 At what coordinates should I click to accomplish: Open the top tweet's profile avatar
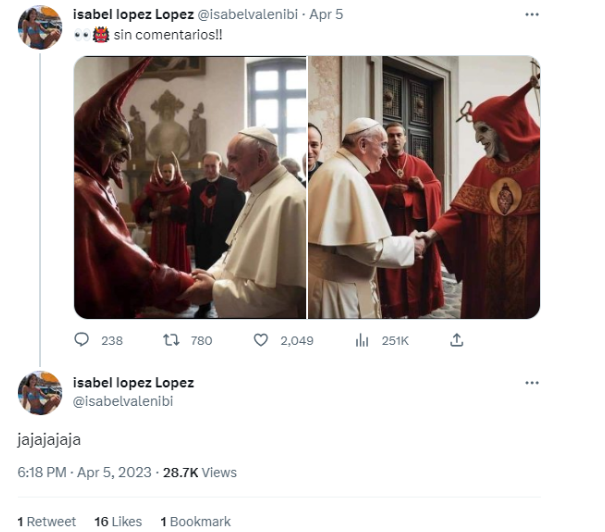click(x=40, y=27)
